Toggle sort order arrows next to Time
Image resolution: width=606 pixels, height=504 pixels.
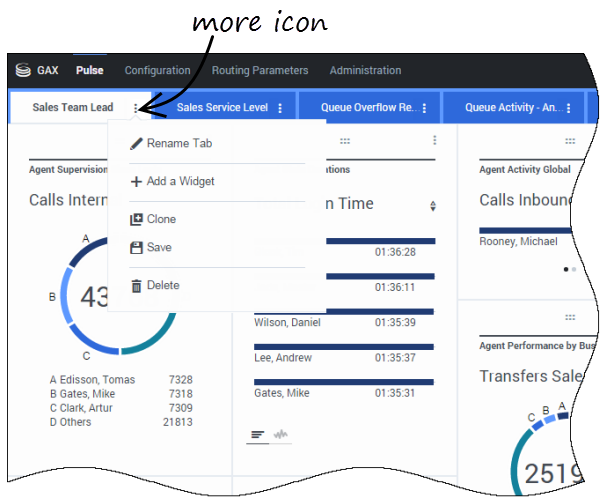click(x=433, y=206)
